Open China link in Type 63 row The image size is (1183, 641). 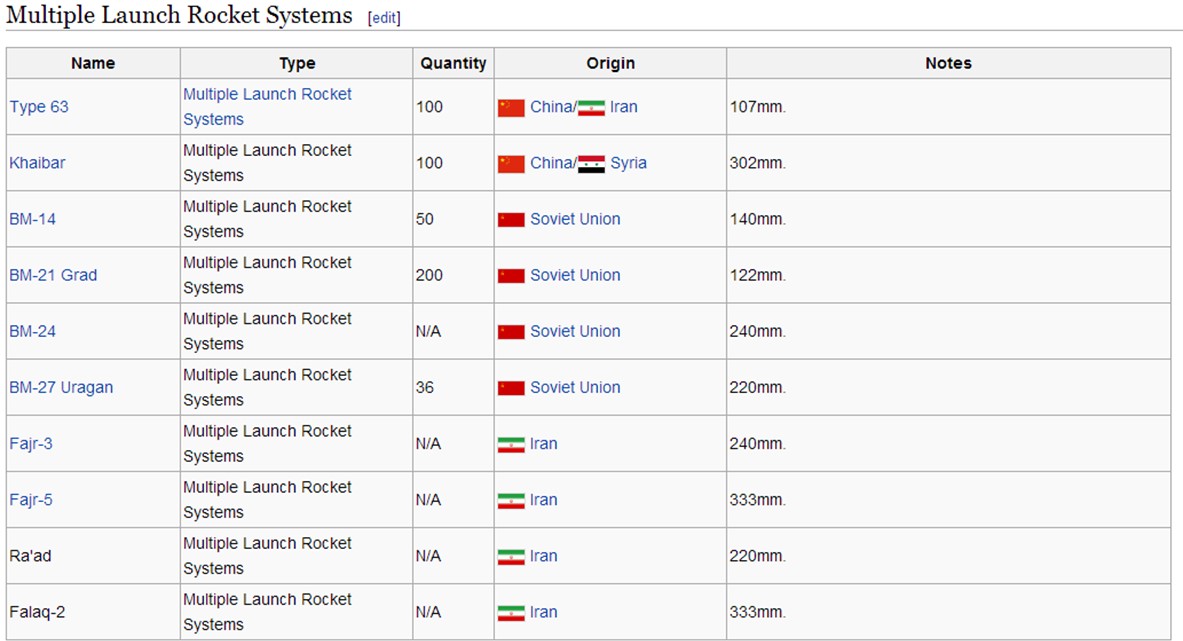pyautogui.click(x=552, y=107)
